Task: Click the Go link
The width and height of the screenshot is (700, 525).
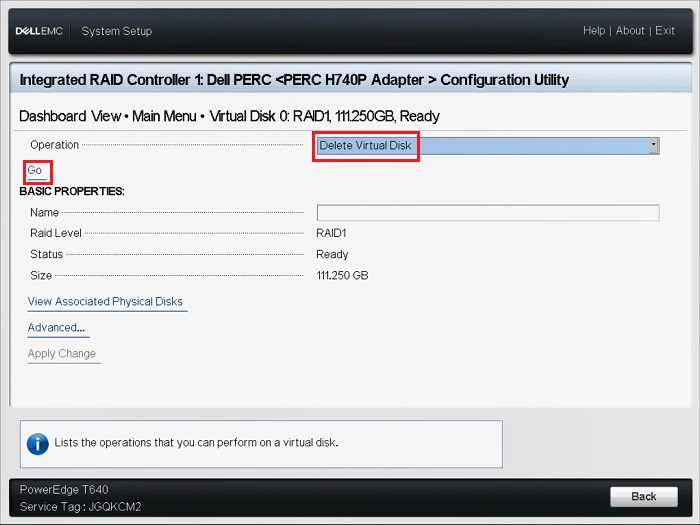Action: [35, 170]
